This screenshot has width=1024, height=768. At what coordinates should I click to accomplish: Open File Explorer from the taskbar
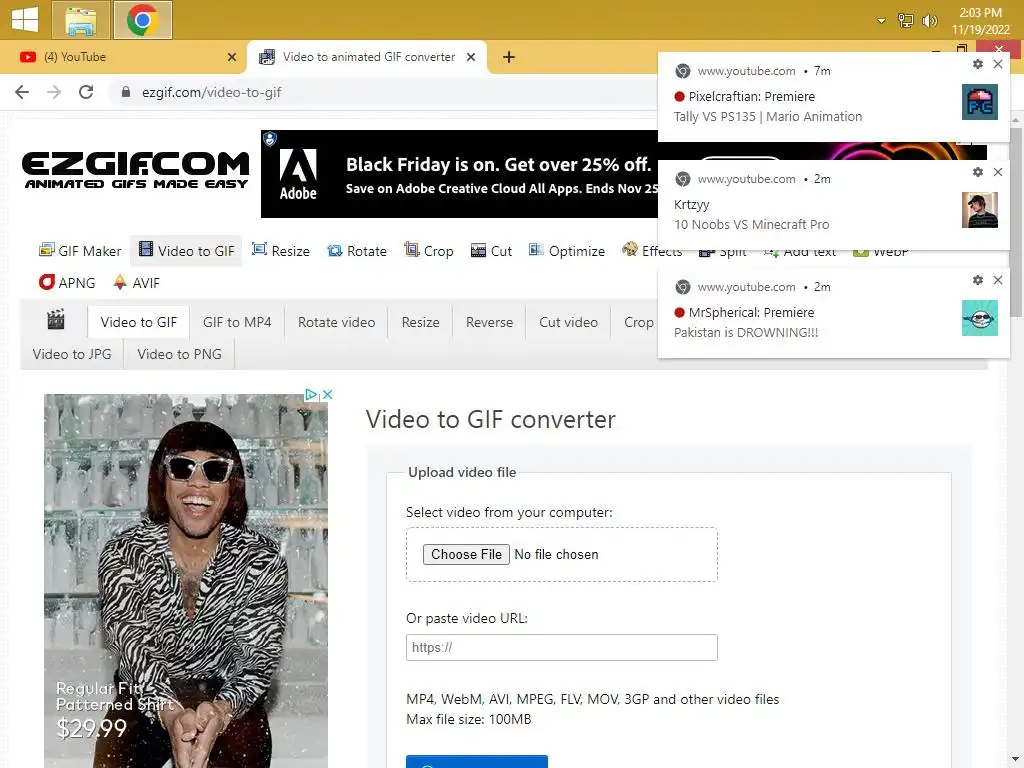click(x=81, y=20)
